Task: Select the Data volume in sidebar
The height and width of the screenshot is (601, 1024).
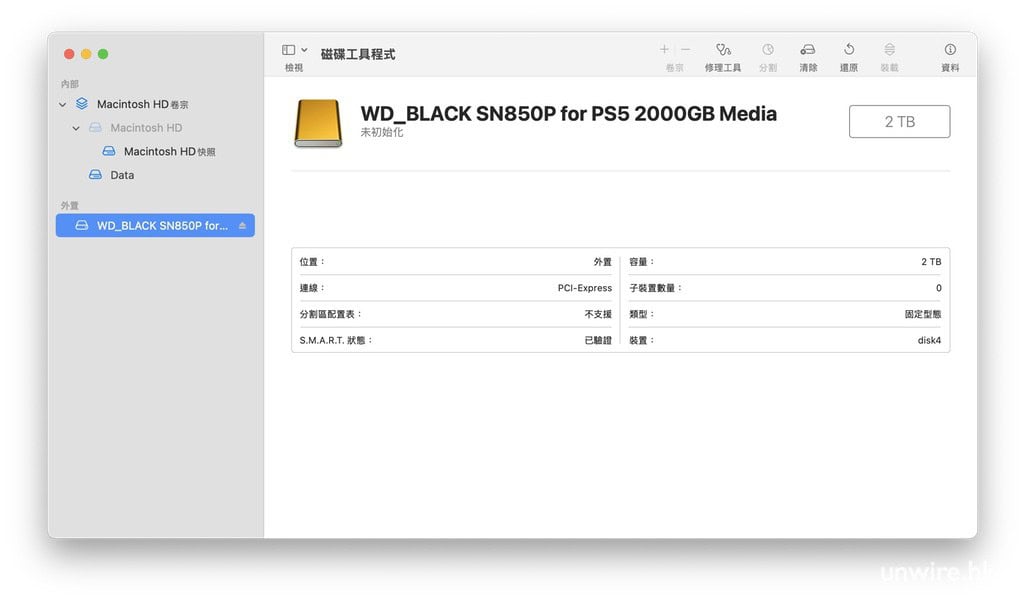Action: (121, 175)
